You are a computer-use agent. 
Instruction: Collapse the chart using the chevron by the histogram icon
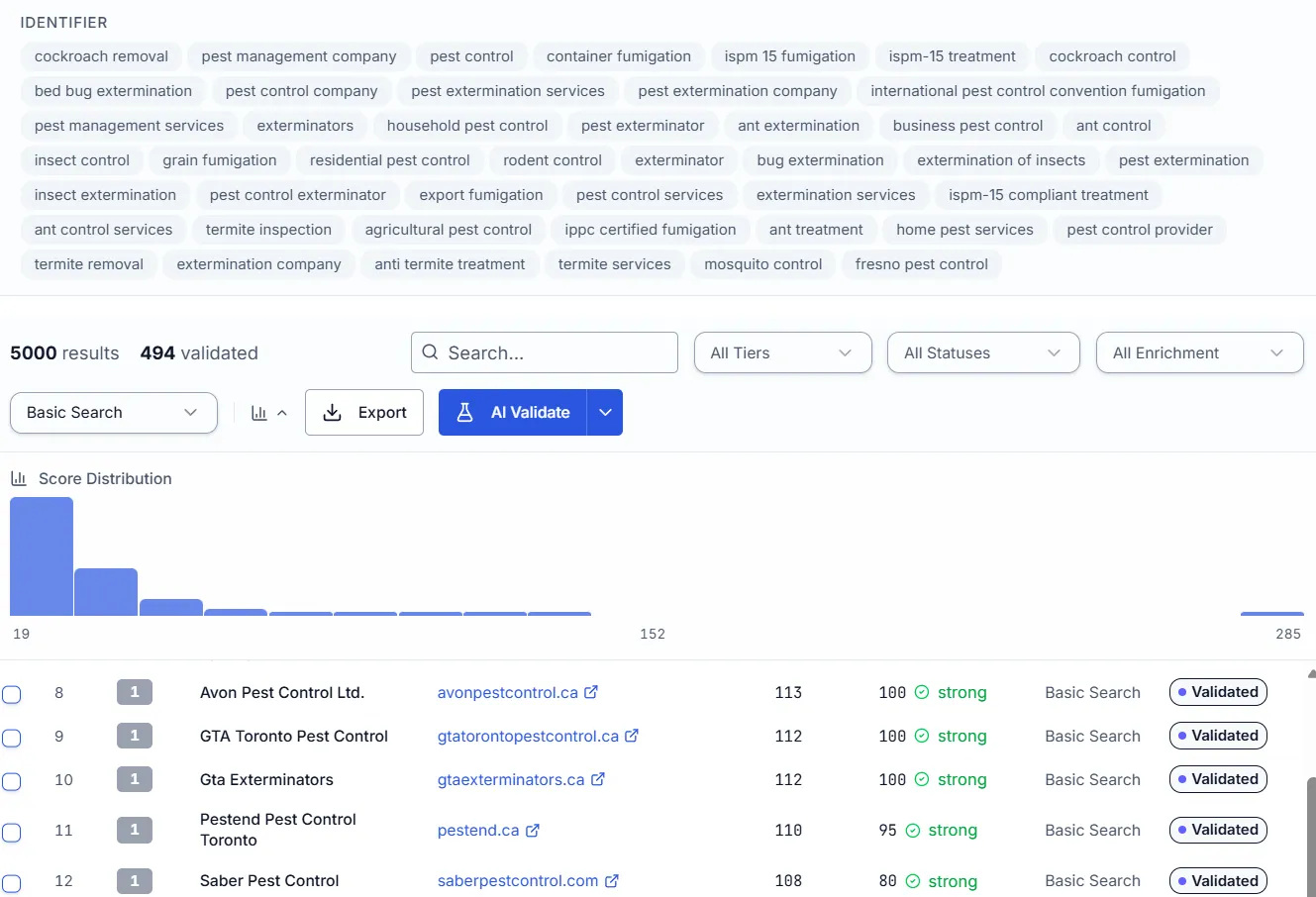278,412
